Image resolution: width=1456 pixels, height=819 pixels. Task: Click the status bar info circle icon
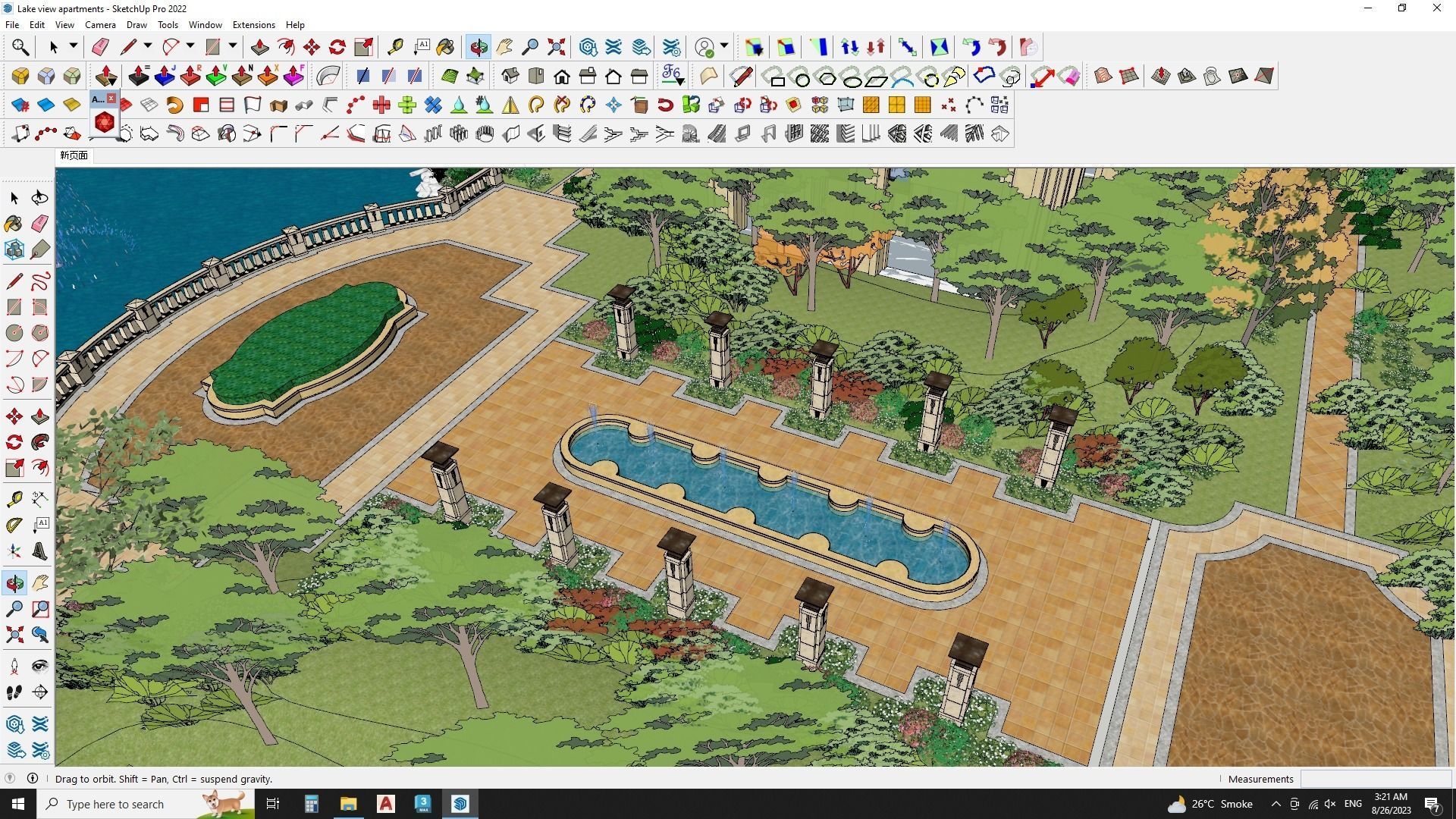(x=33, y=778)
